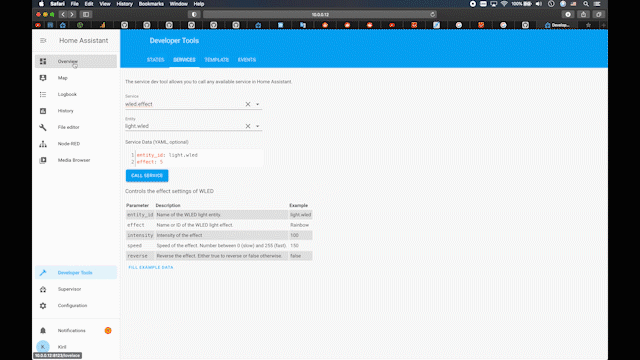This screenshot has width=640, height=360.
Task: Switch to the STATES tab
Action: coord(156,60)
